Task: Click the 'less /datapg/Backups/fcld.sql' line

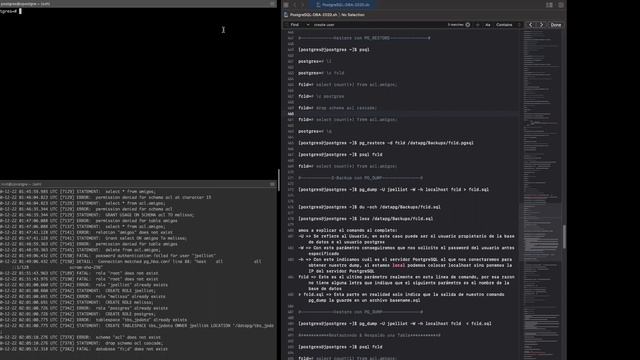Action: click(366, 219)
